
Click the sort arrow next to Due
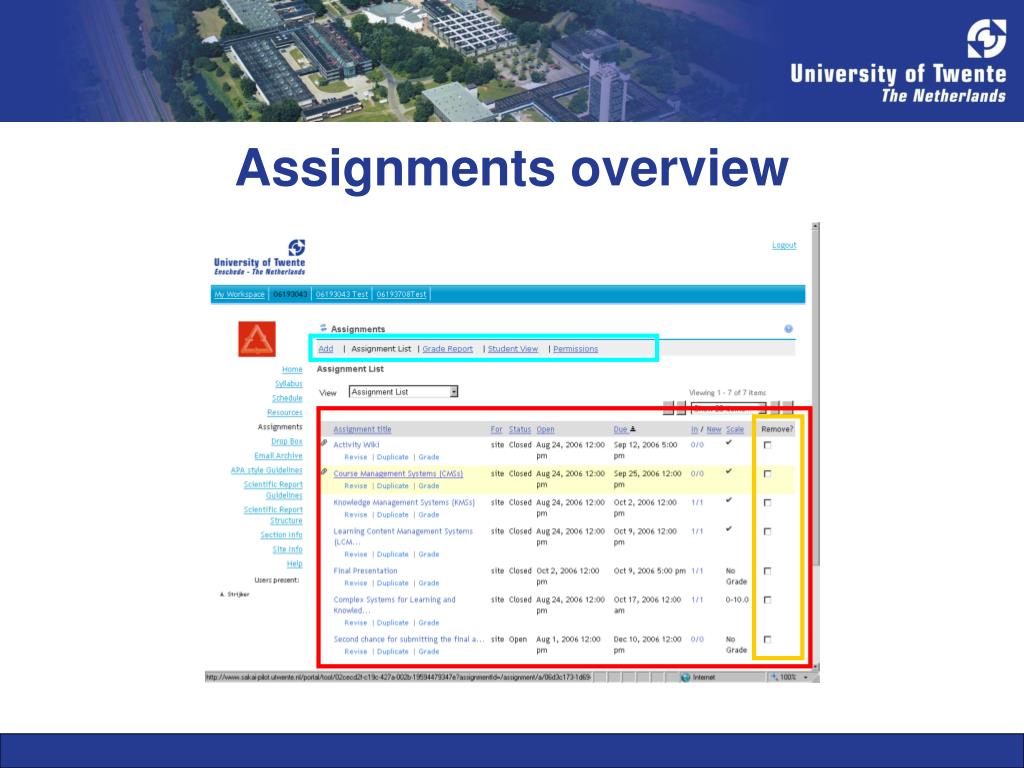pos(633,429)
